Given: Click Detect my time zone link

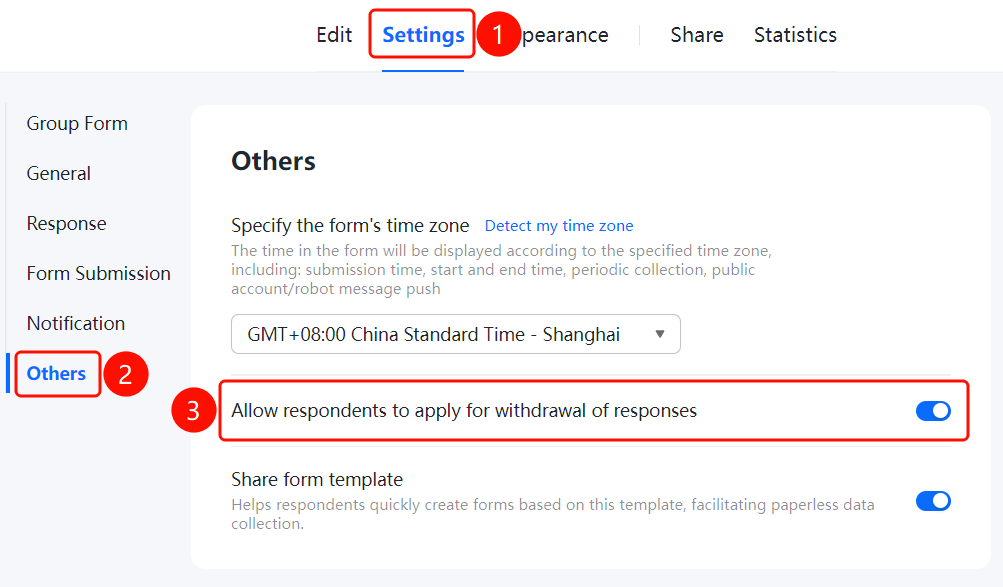Looking at the screenshot, I should coord(558,226).
